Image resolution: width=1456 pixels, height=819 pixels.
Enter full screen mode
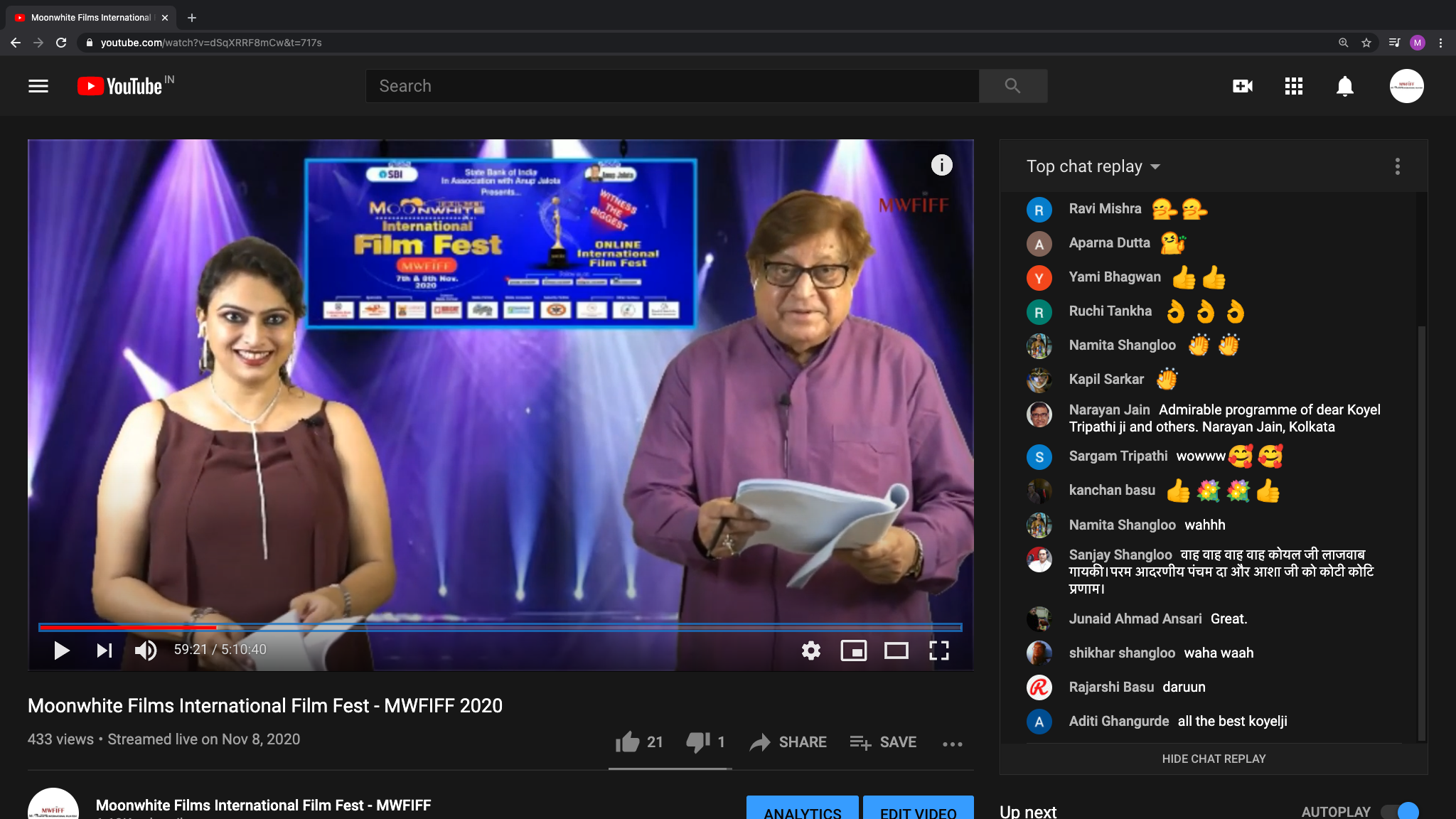click(938, 650)
